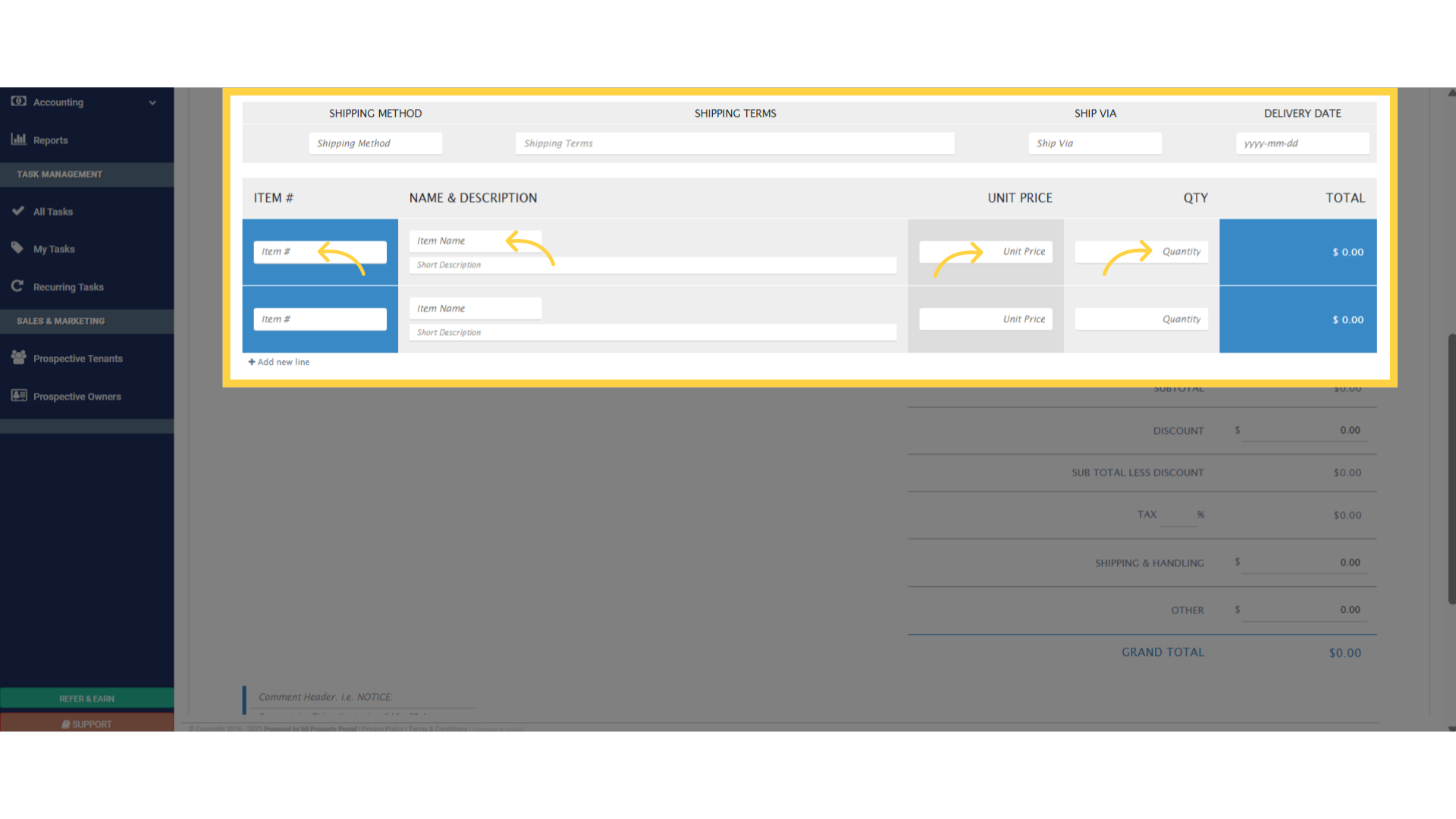The width and height of the screenshot is (1456, 819).
Task: Click the Support book icon
Action: point(67,723)
